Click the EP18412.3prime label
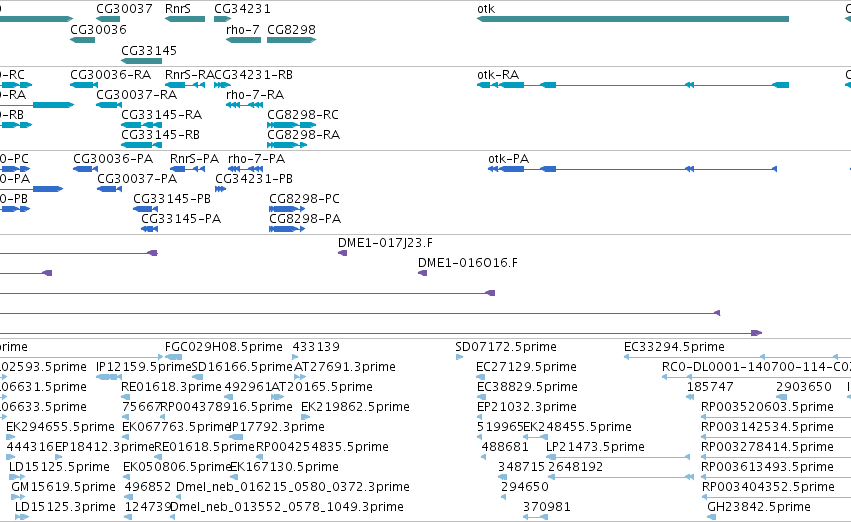The image size is (851, 522). 105,447
